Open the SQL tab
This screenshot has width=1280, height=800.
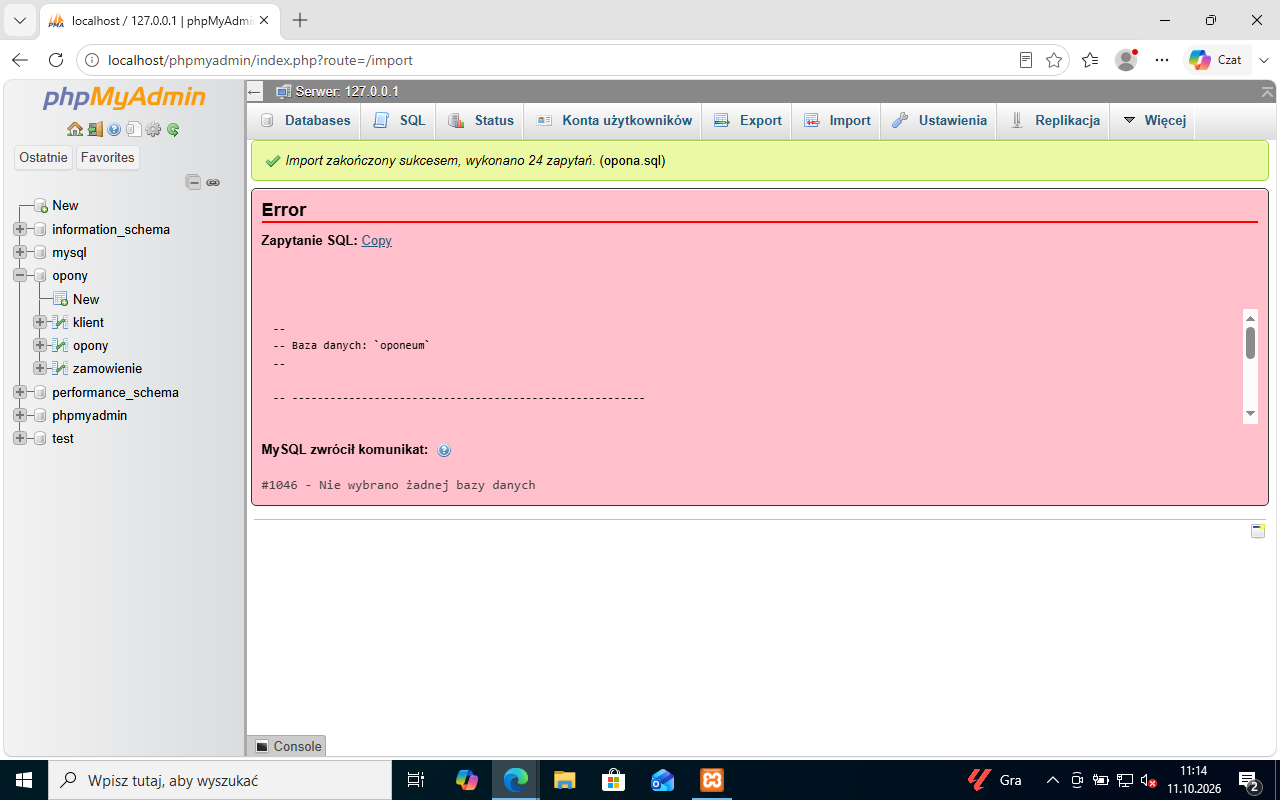[x=399, y=120]
